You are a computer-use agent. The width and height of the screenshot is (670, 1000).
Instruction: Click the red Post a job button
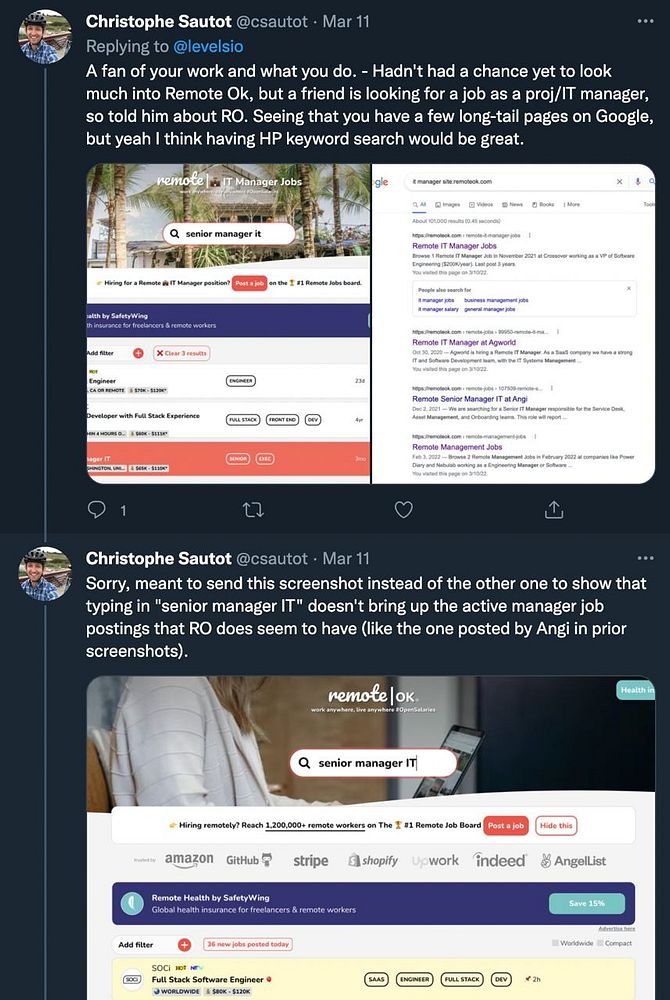click(x=506, y=825)
